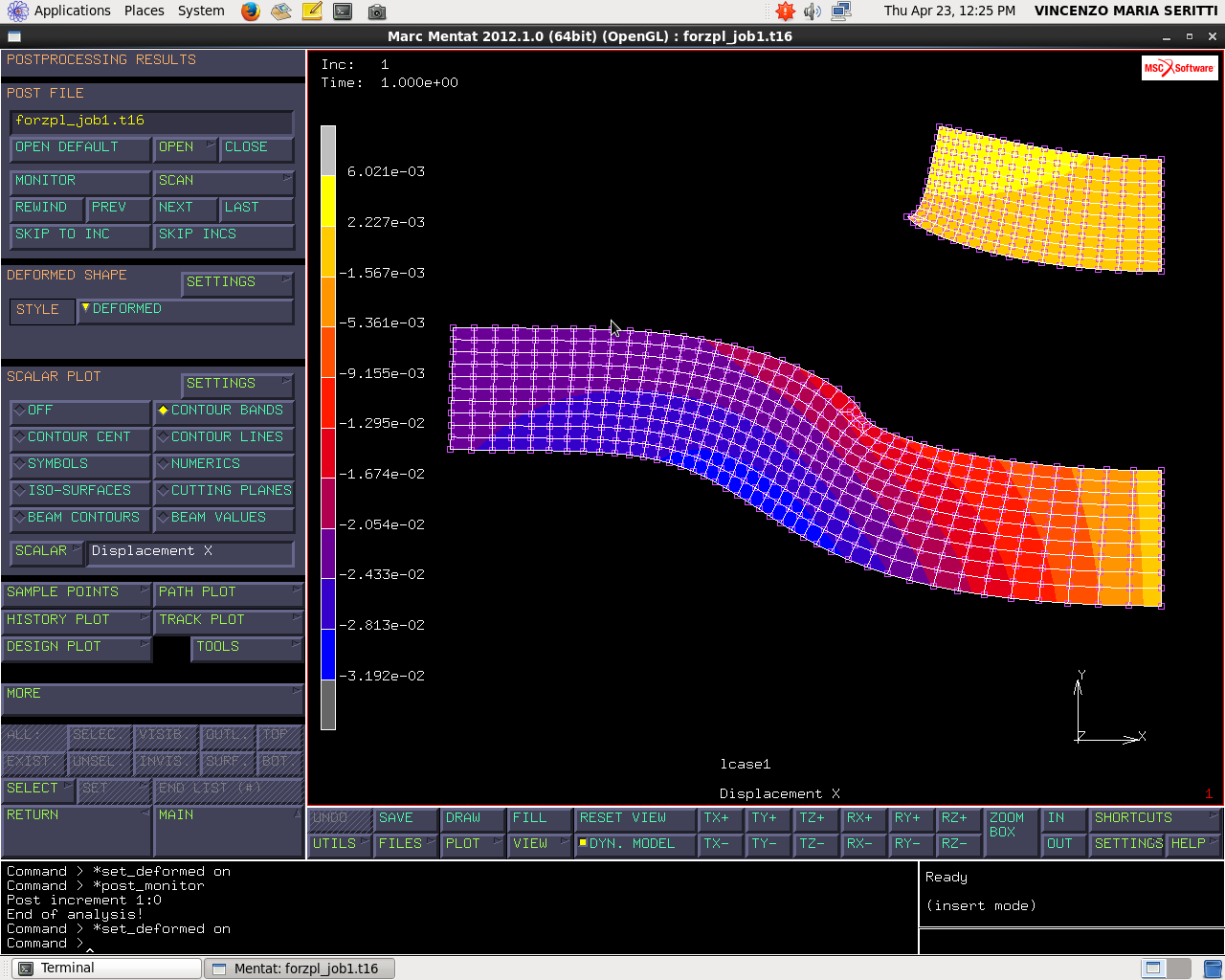Turn scalar plot OFF
1225x980 pixels.
80,411
